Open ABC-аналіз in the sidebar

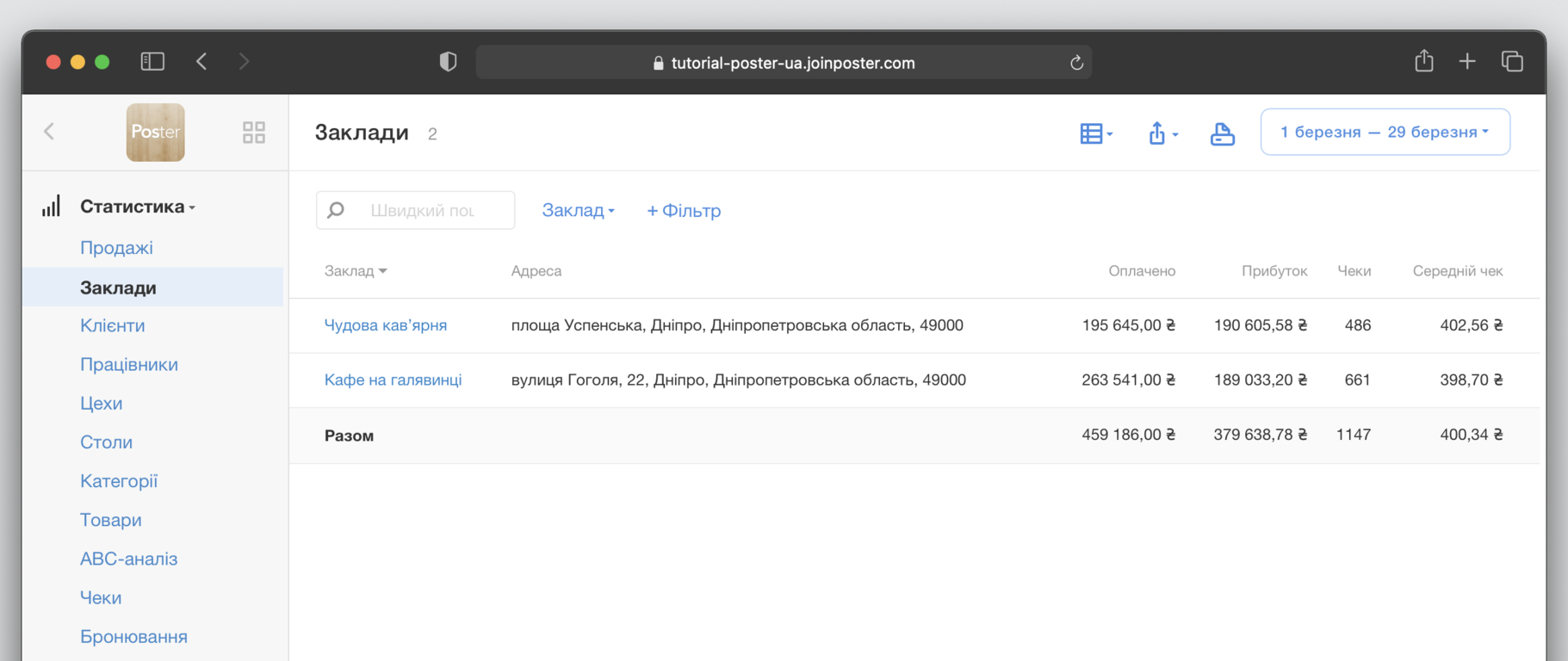point(128,559)
